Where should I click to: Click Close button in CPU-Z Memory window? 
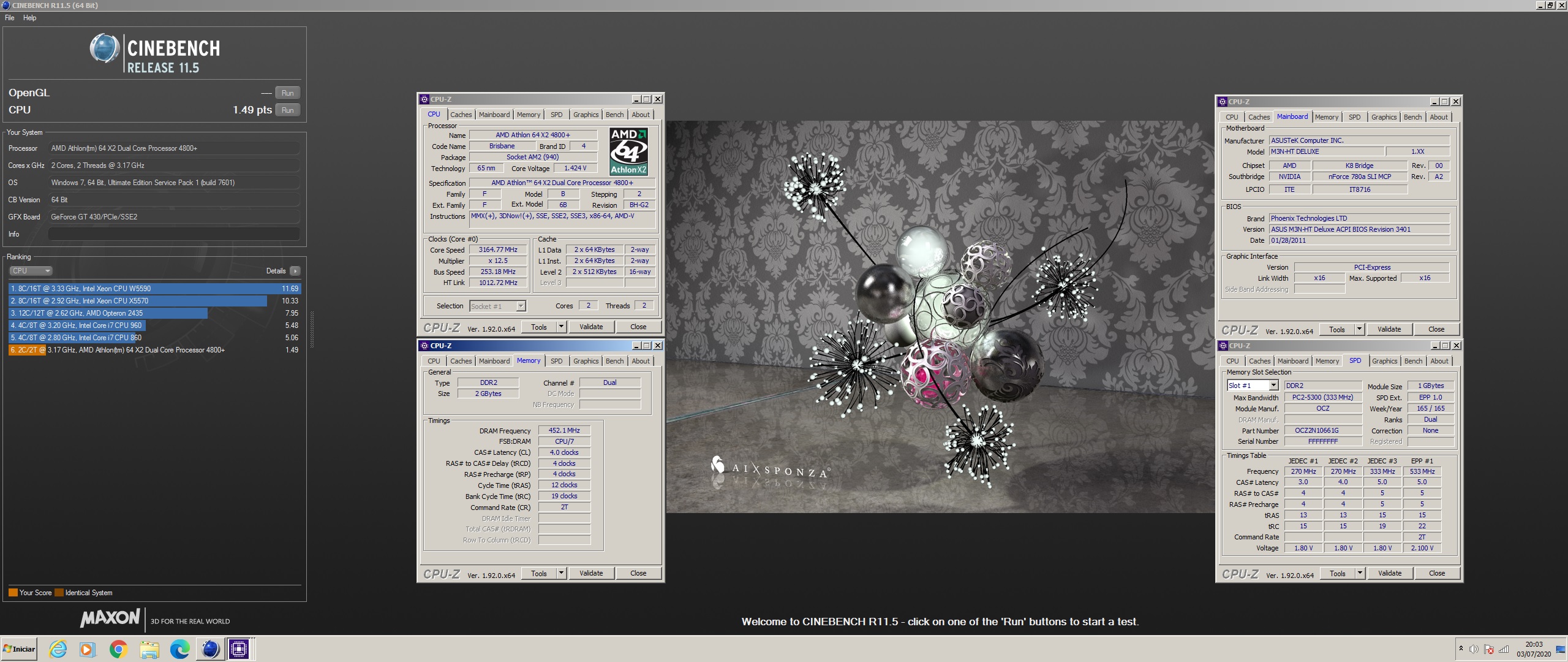[638, 573]
